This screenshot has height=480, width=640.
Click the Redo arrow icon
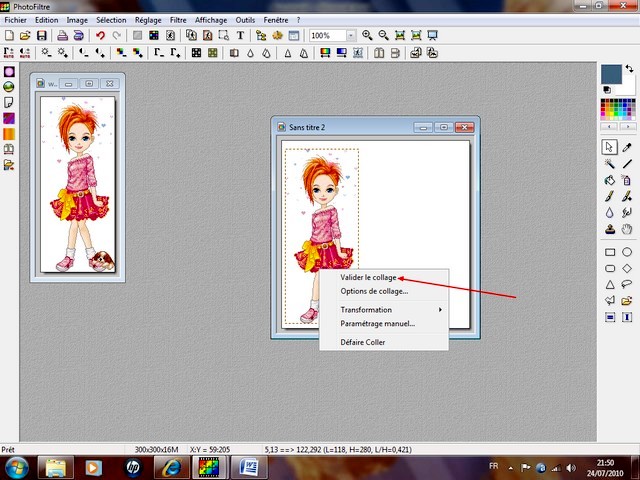click(117, 36)
